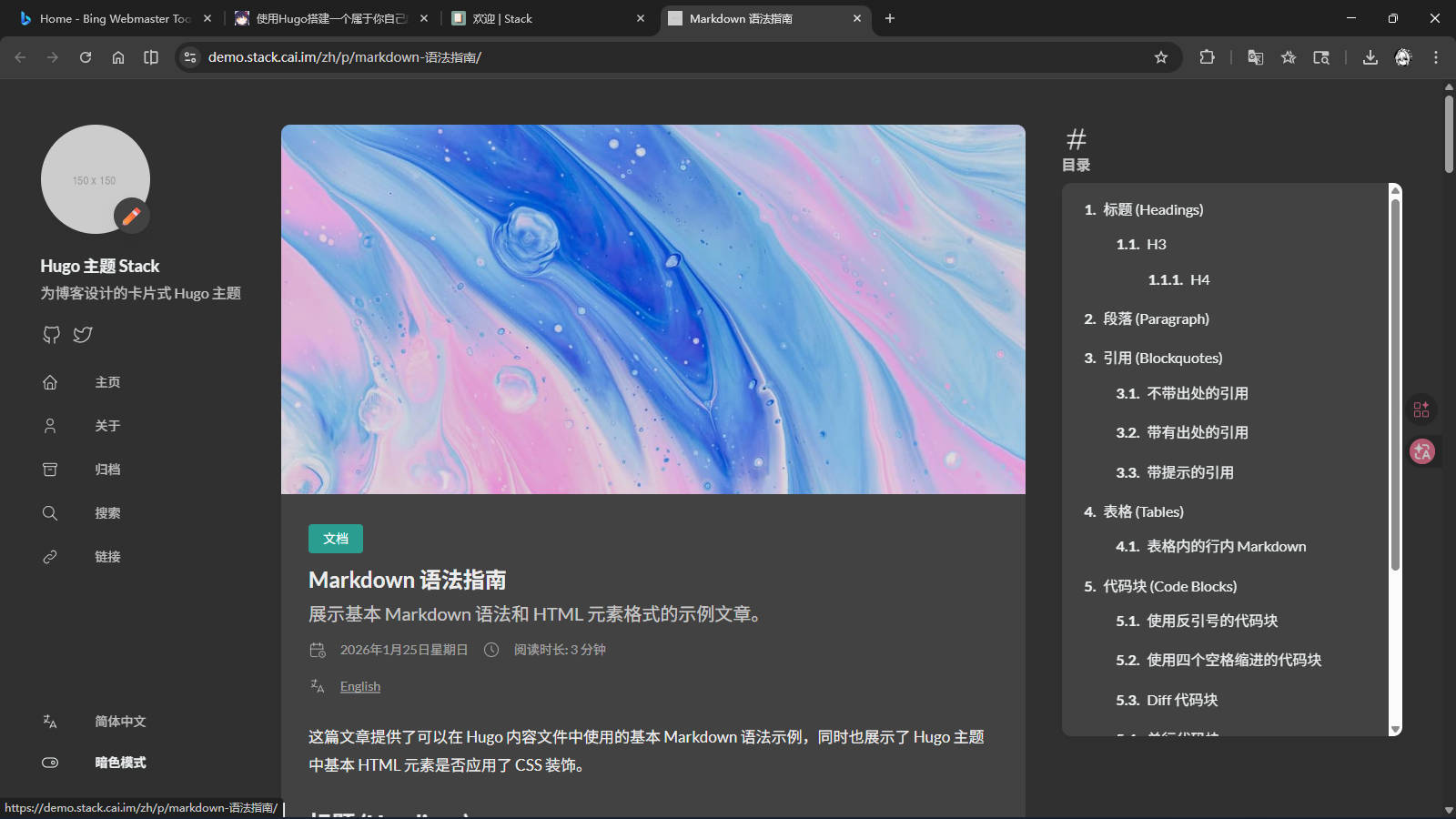Click the 关于 menu label

(x=107, y=426)
